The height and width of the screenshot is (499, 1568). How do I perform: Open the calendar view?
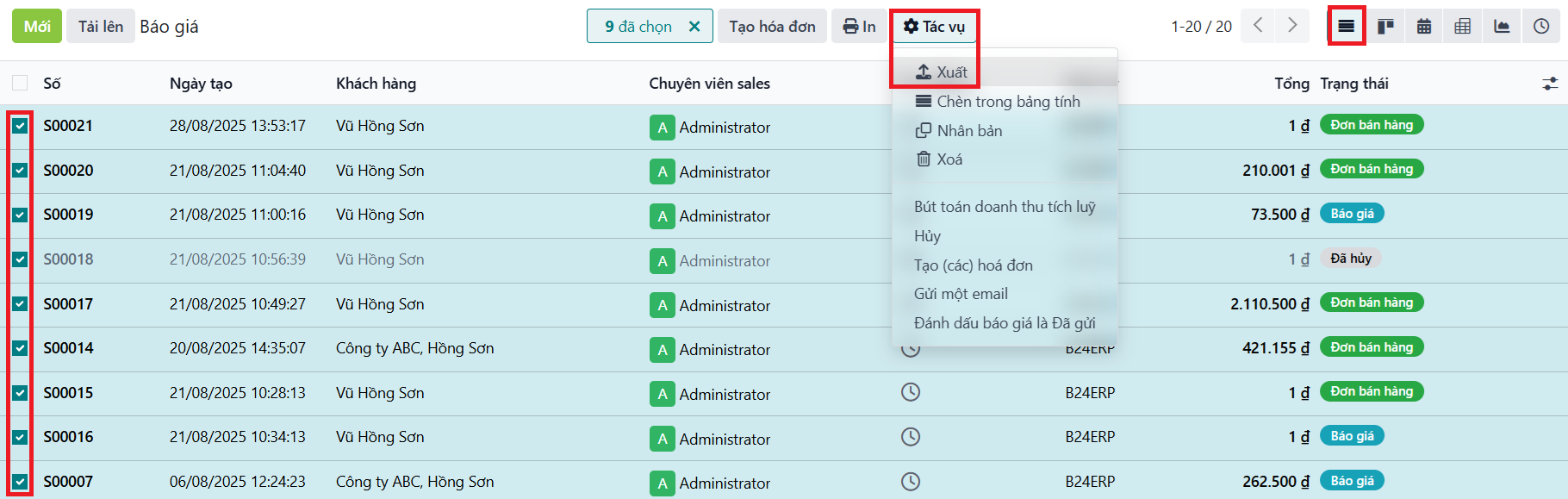1424,26
